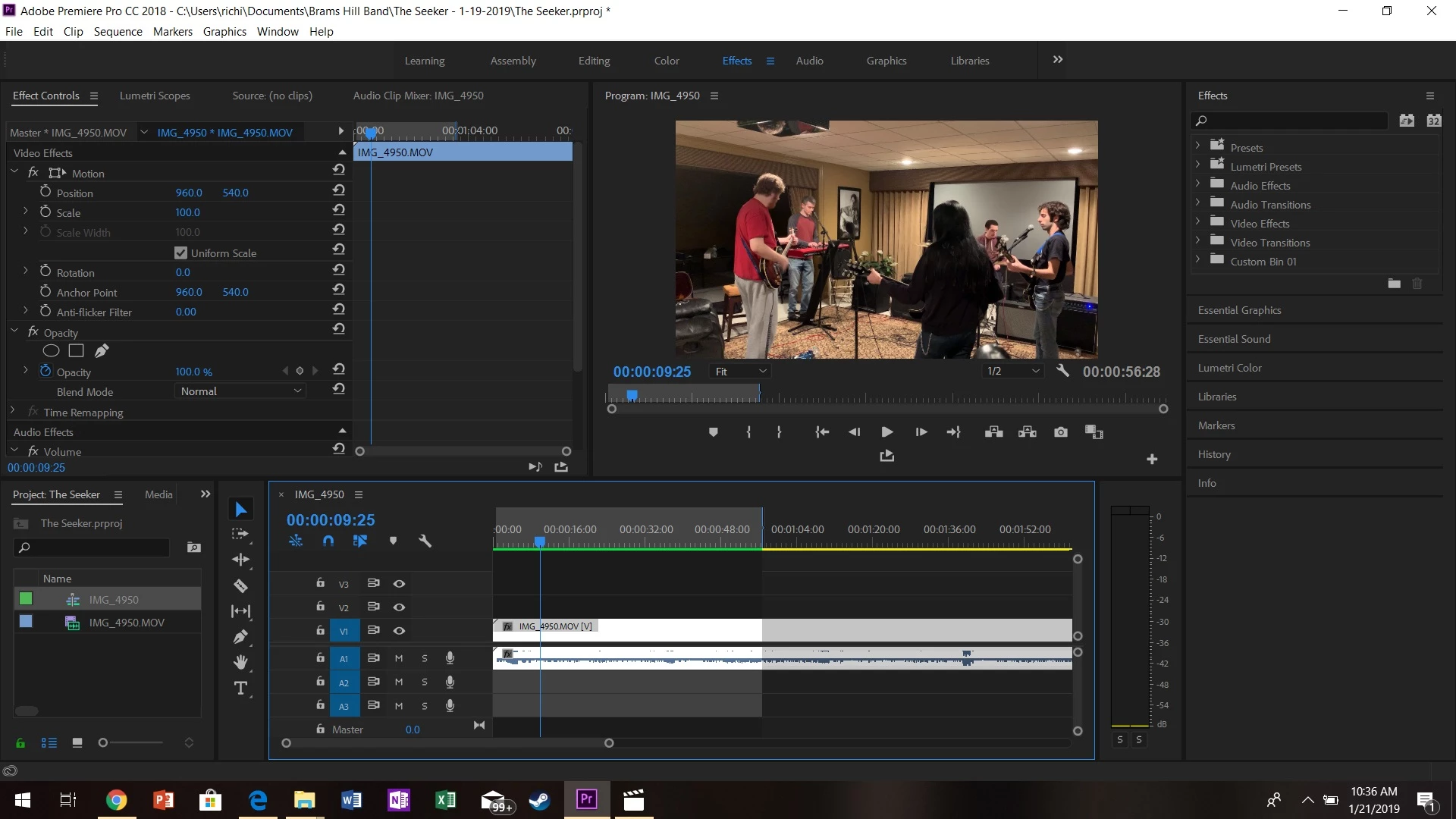Click the Export Frame camera icon
Screen dimensions: 1456x819
pos(1061,432)
